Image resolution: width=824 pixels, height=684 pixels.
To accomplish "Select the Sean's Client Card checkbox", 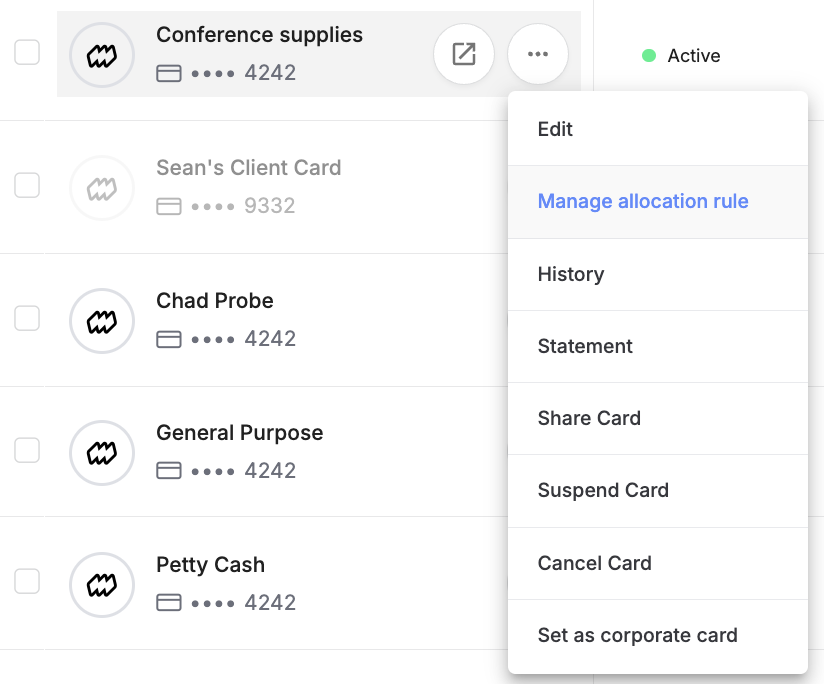I will pos(27,185).
